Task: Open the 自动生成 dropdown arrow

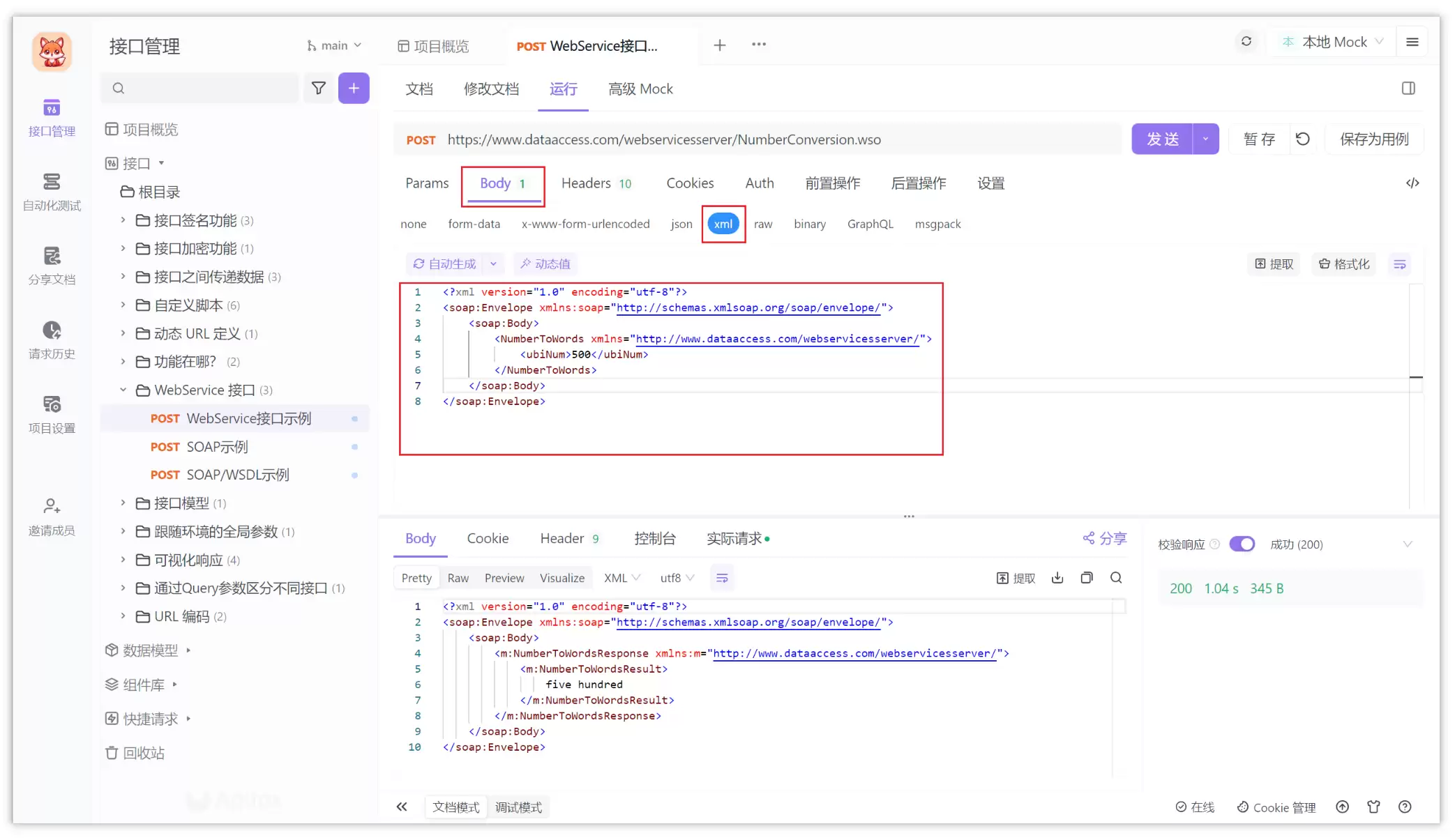Action: click(493, 264)
